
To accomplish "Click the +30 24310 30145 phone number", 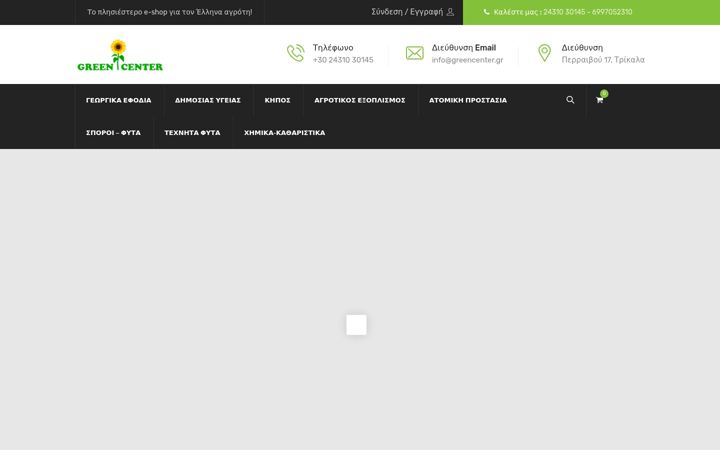I will pos(343,60).
